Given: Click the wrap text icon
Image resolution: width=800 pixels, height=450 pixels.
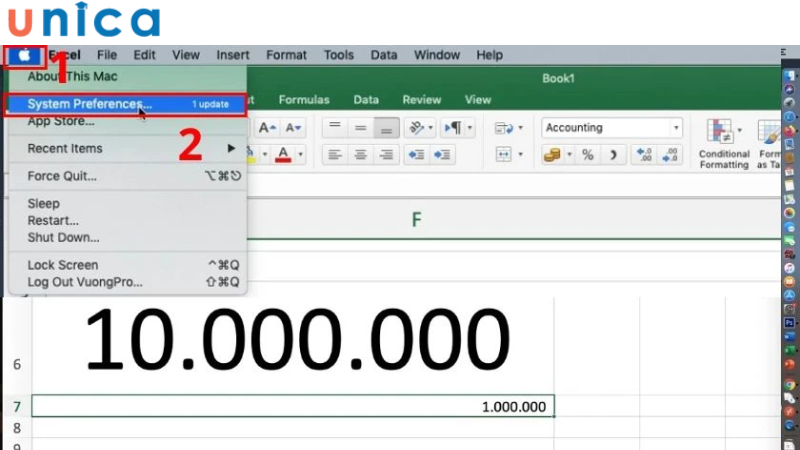Looking at the screenshot, I should coord(504,128).
